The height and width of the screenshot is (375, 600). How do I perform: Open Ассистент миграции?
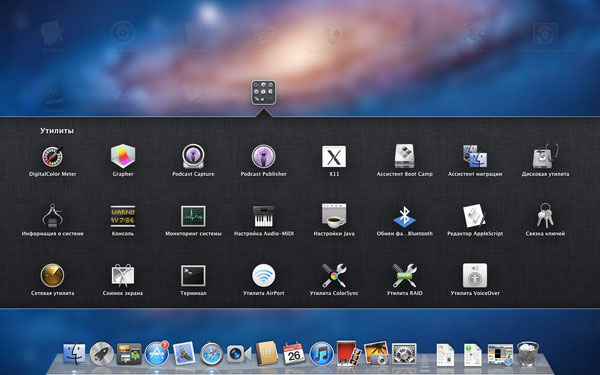475,156
